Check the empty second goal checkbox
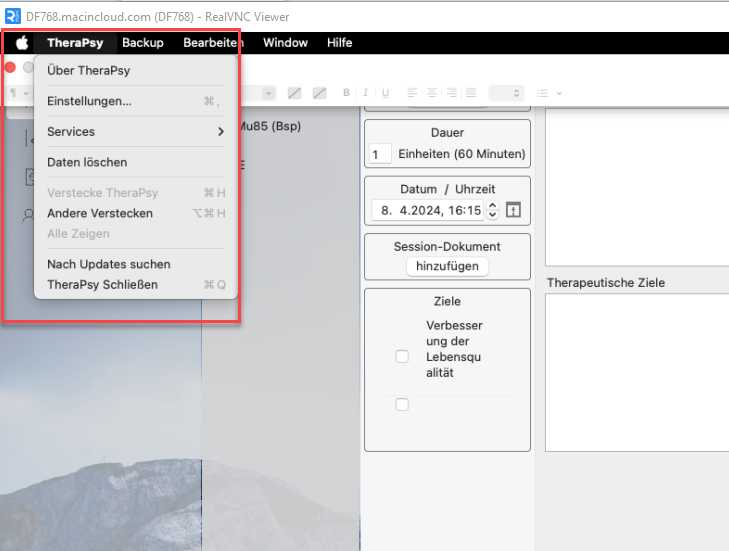This screenshot has width=729, height=551. click(402, 405)
